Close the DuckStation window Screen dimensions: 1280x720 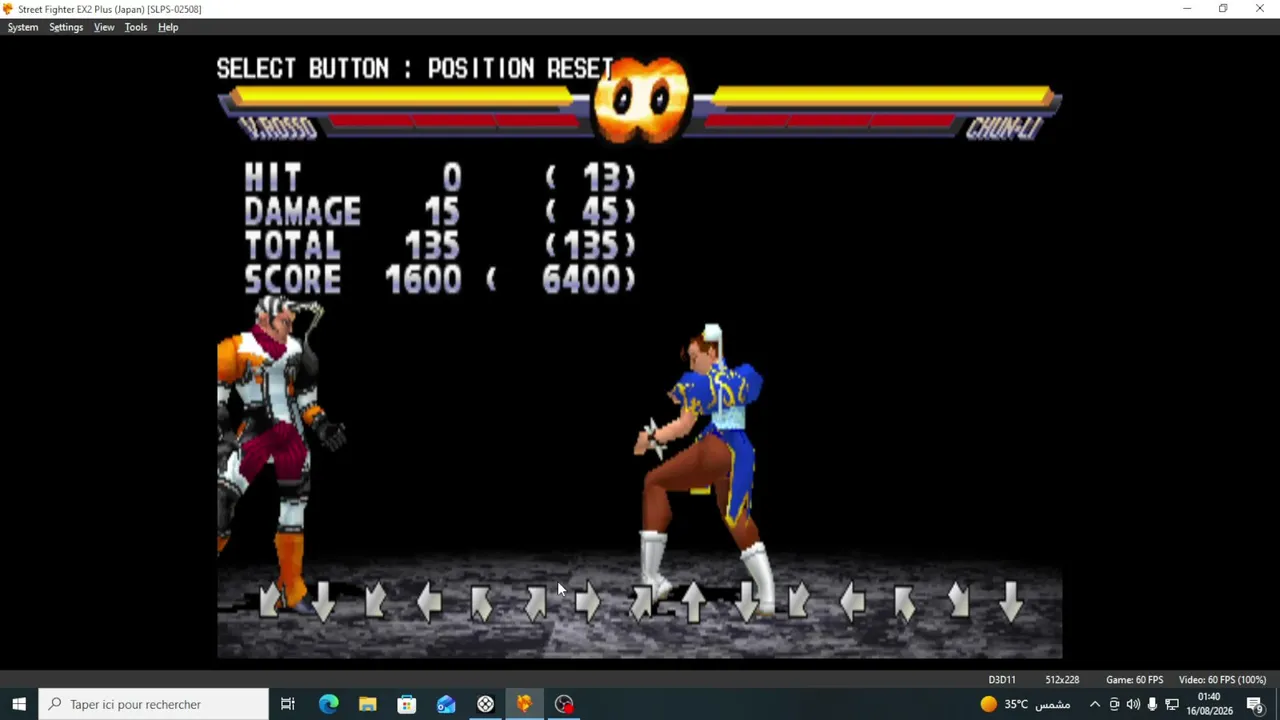pos(1260,9)
